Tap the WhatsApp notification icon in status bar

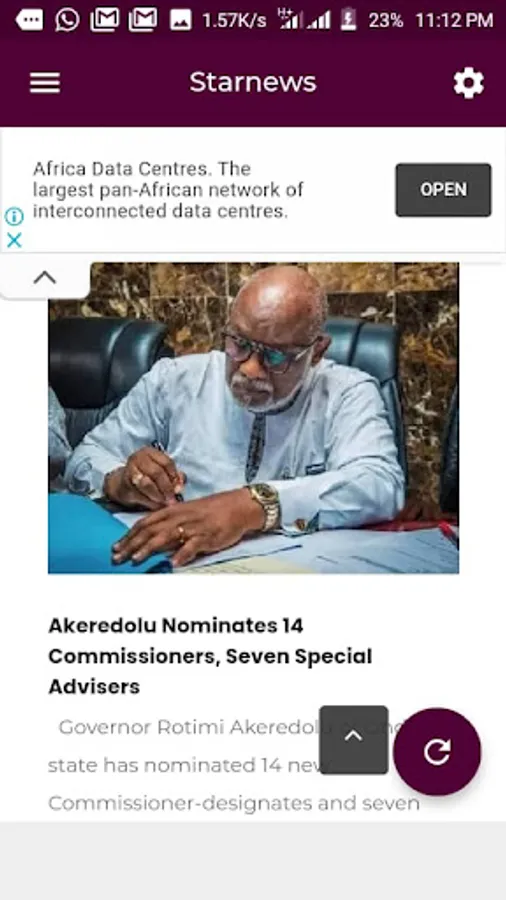pos(67,20)
